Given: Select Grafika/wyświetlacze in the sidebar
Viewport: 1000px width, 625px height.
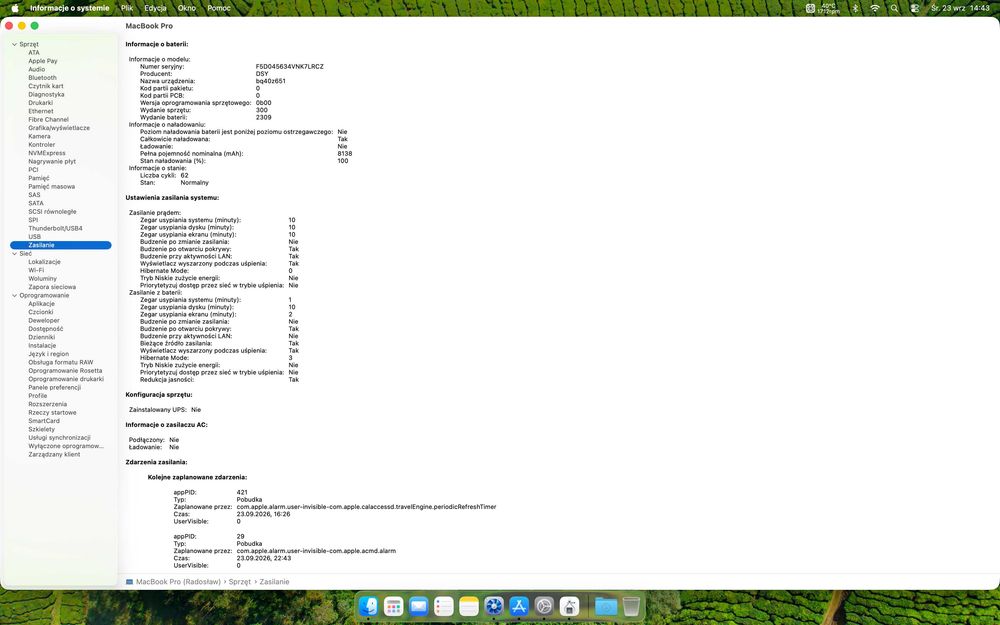Looking at the screenshot, I should (59, 128).
